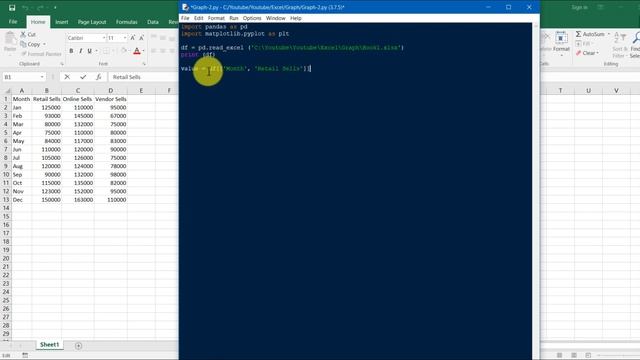Click the Dec cell in column A
Screen dimensions: 640x360
[x=22, y=200]
